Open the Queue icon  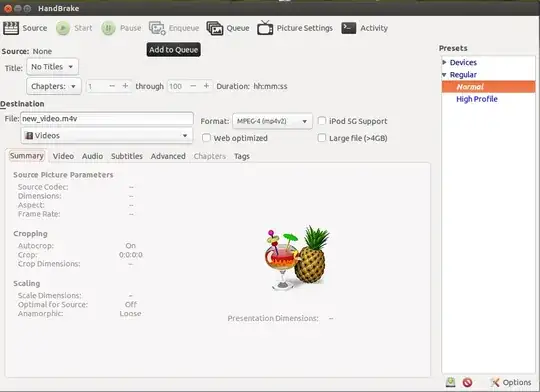215,28
